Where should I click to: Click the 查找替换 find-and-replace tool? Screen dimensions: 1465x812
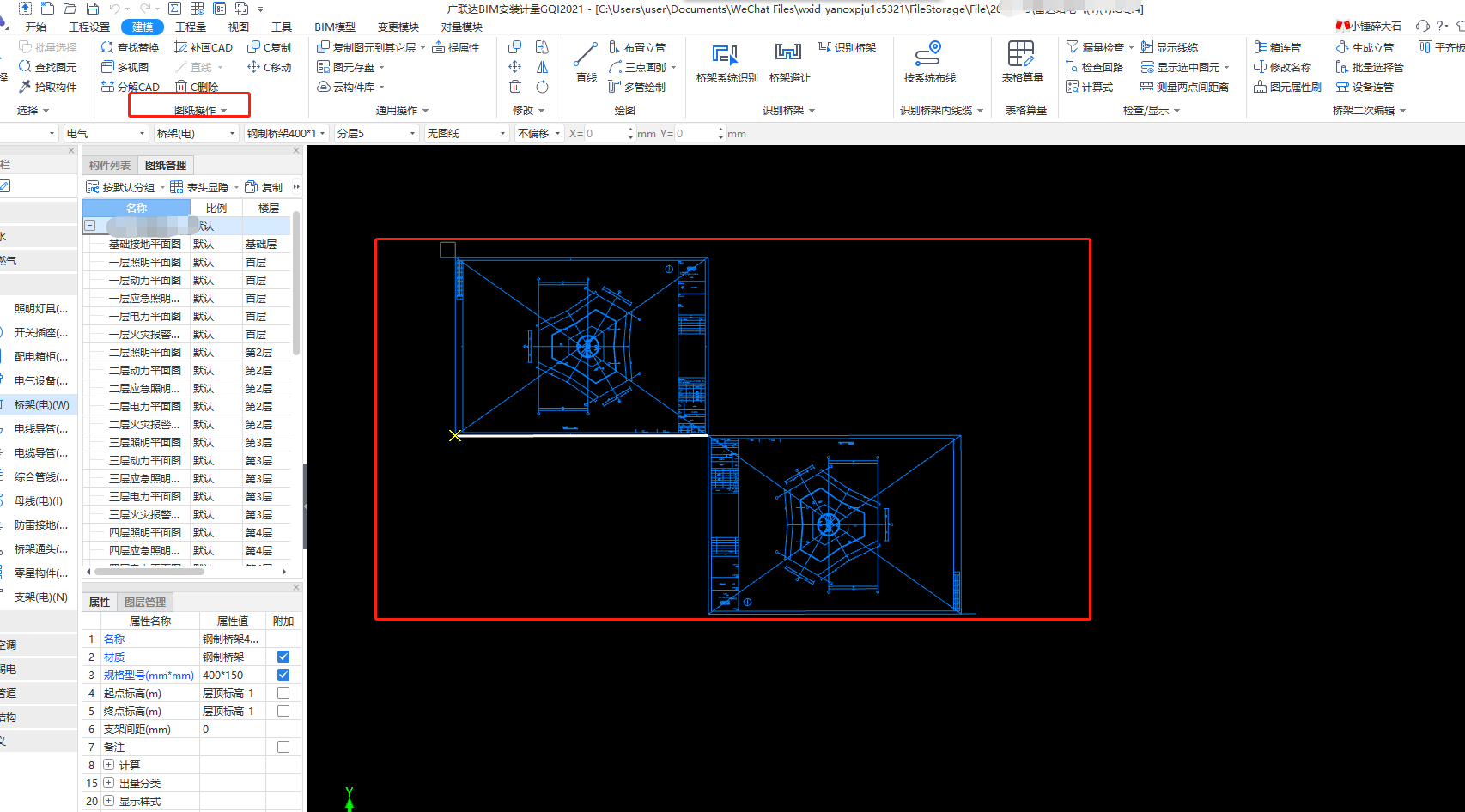[130, 47]
